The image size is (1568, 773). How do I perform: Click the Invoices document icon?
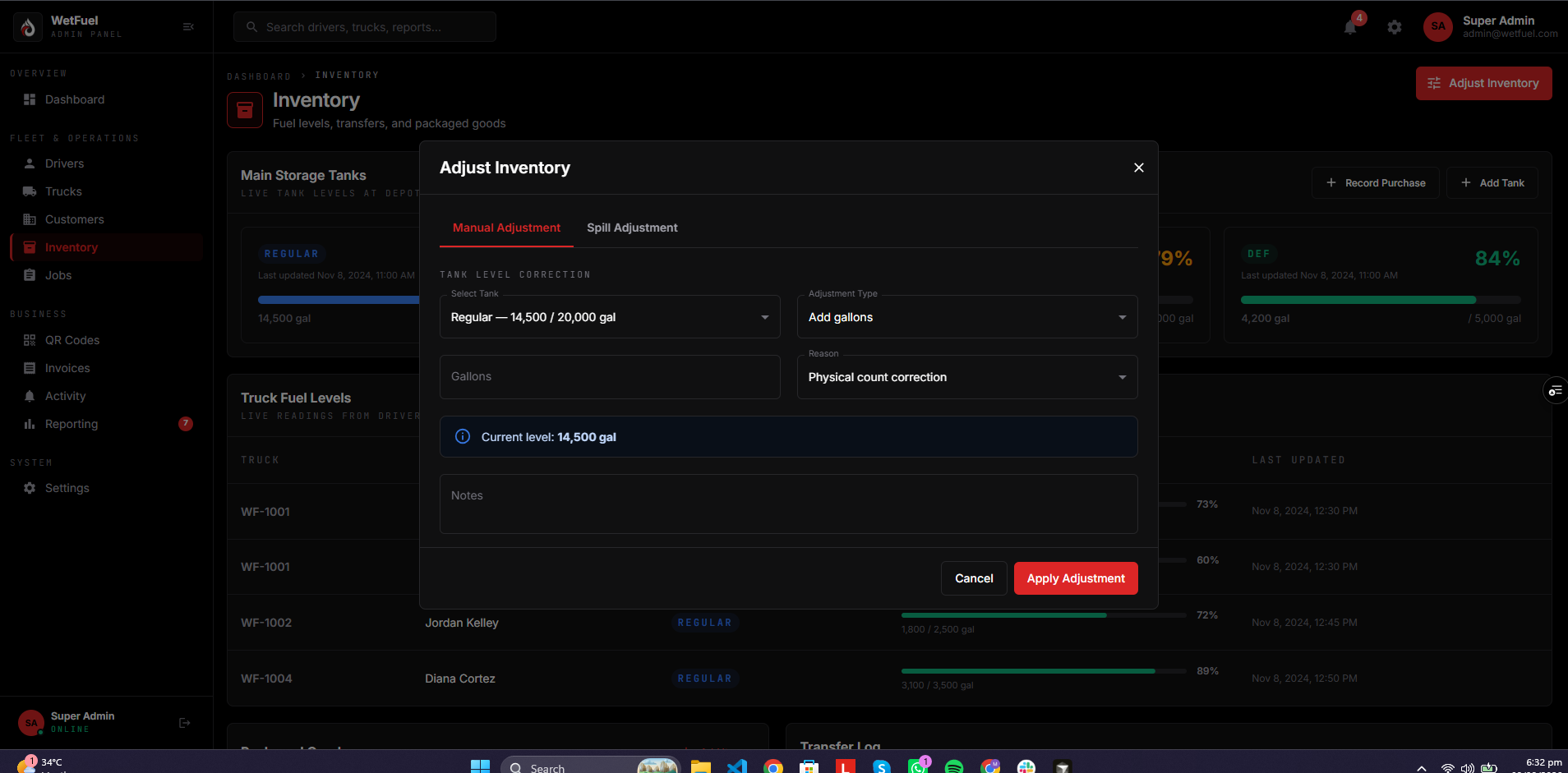point(30,368)
